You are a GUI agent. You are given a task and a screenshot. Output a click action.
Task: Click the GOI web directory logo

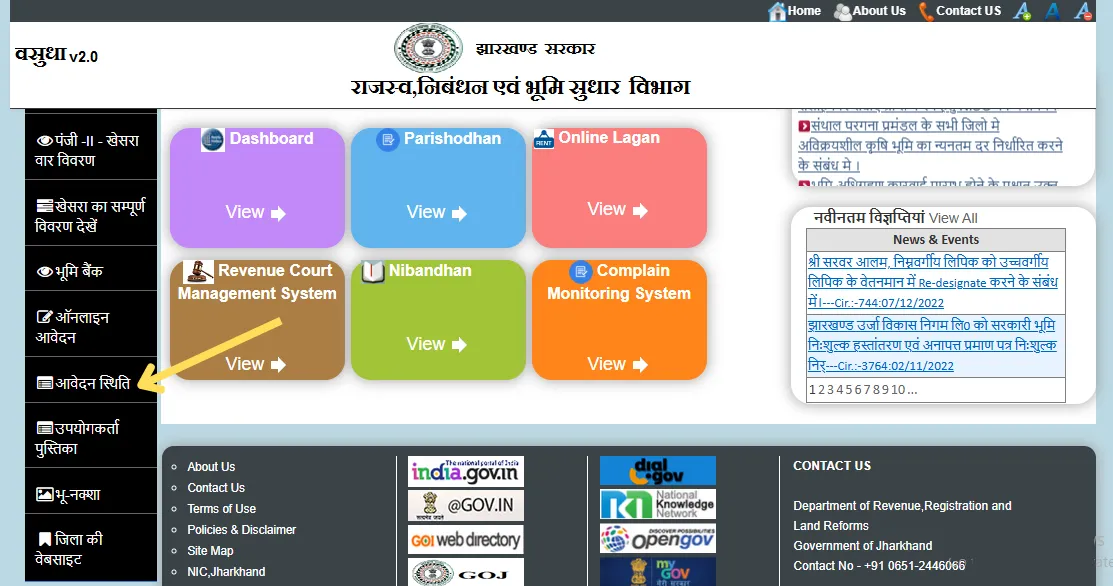[466, 539]
